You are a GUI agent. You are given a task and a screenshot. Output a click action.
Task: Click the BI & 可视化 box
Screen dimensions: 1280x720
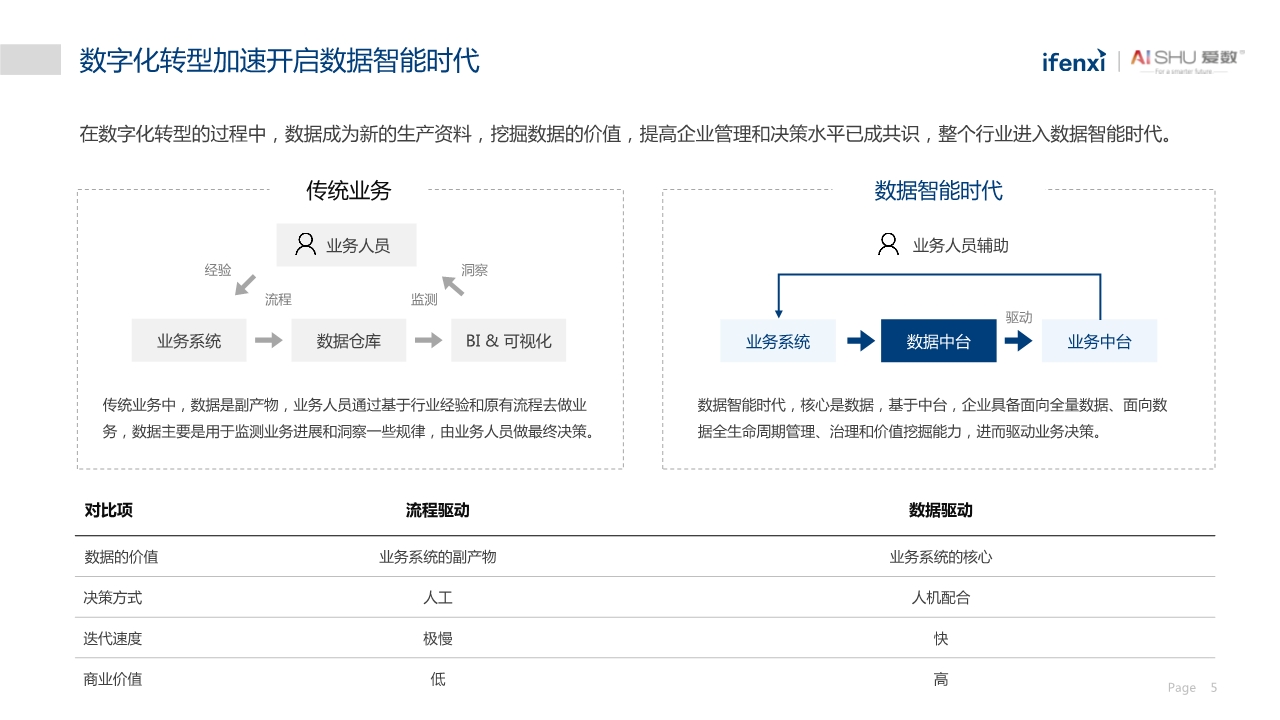(x=508, y=340)
